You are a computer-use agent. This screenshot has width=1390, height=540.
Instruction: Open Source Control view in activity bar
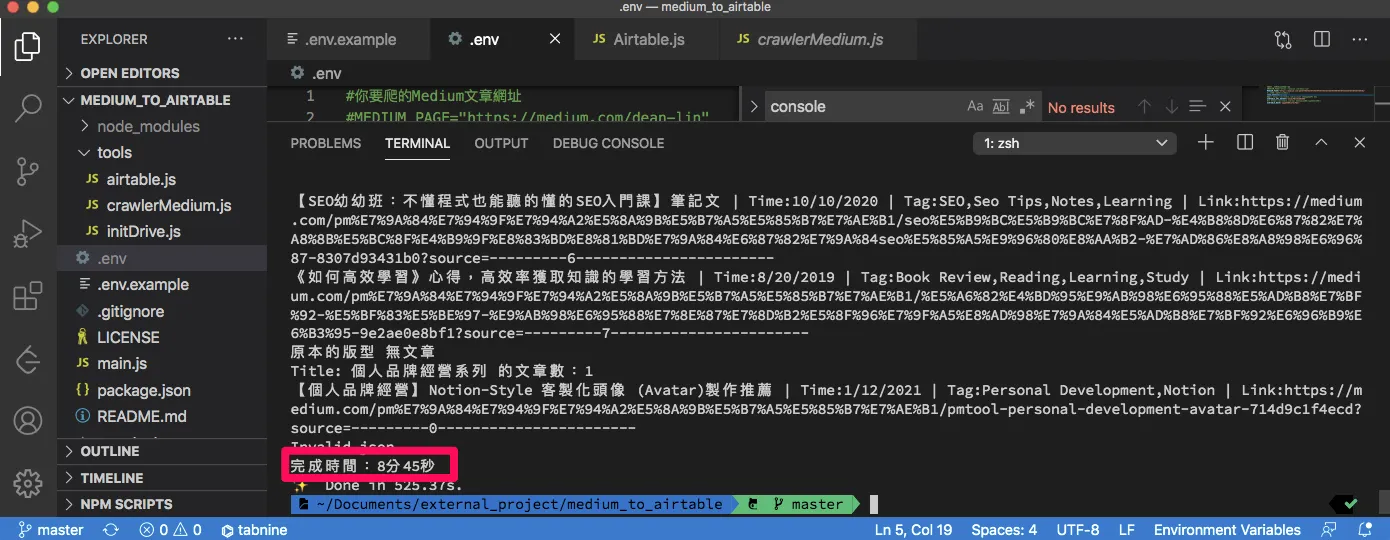click(28, 172)
